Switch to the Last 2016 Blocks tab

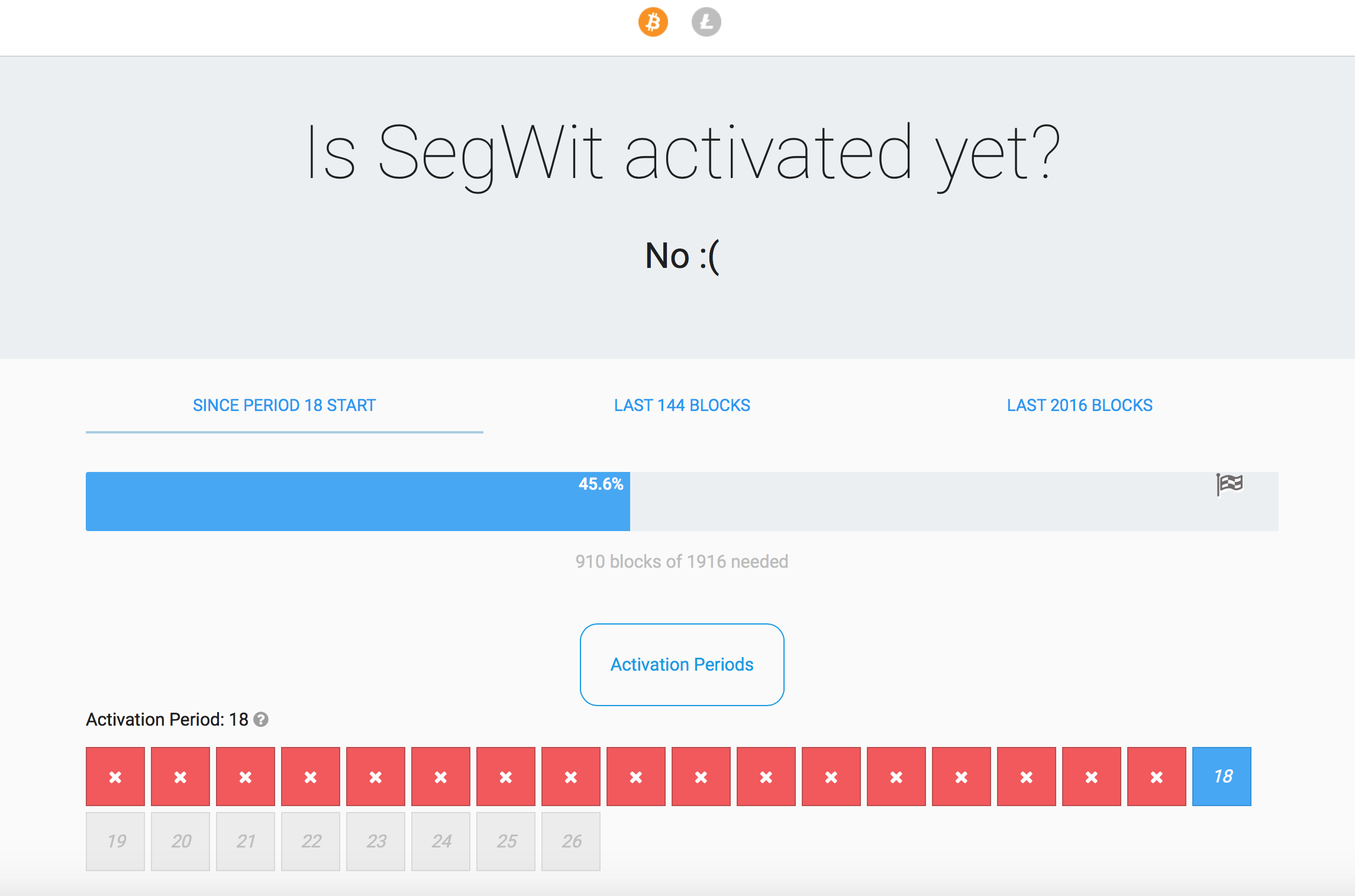point(1080,405)
